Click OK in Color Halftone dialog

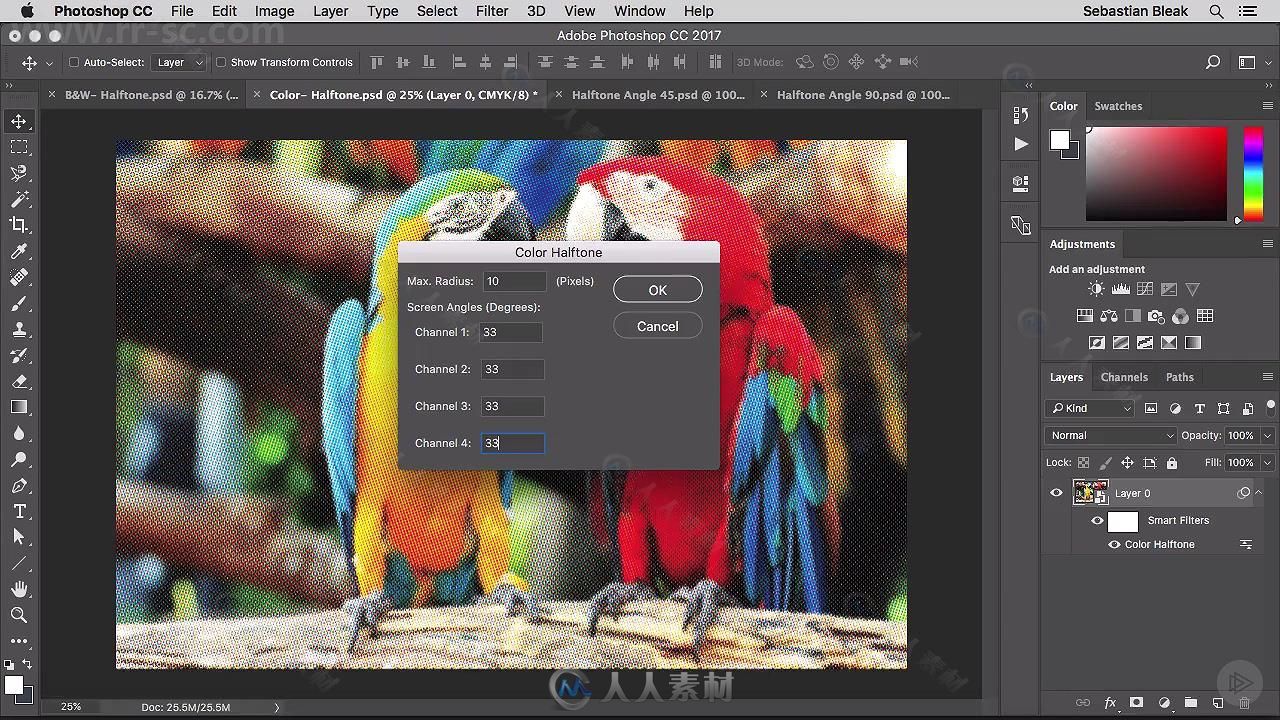[657, 290]
